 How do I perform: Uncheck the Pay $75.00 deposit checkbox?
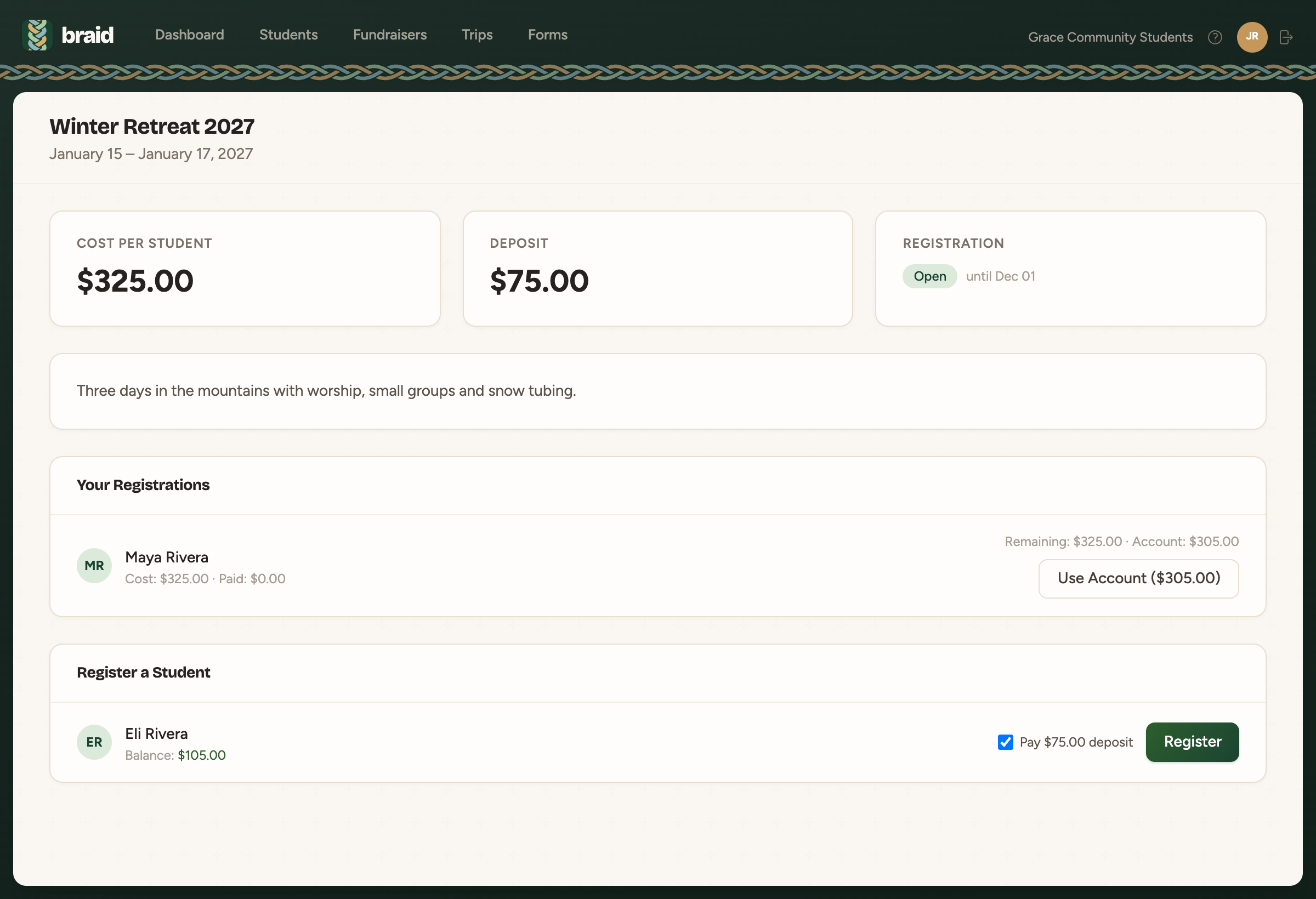tap(1005, 742)
